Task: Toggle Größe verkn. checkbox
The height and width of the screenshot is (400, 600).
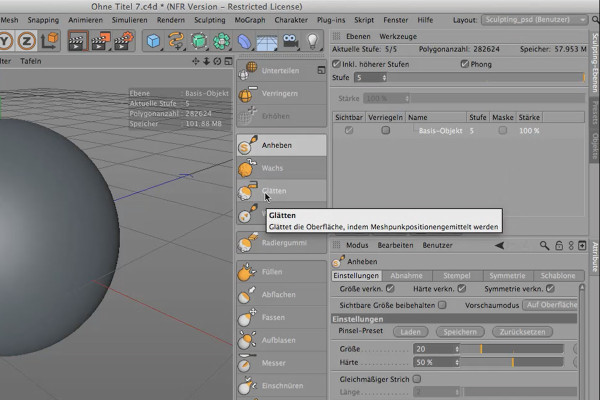Action: (x=390, y=289)
